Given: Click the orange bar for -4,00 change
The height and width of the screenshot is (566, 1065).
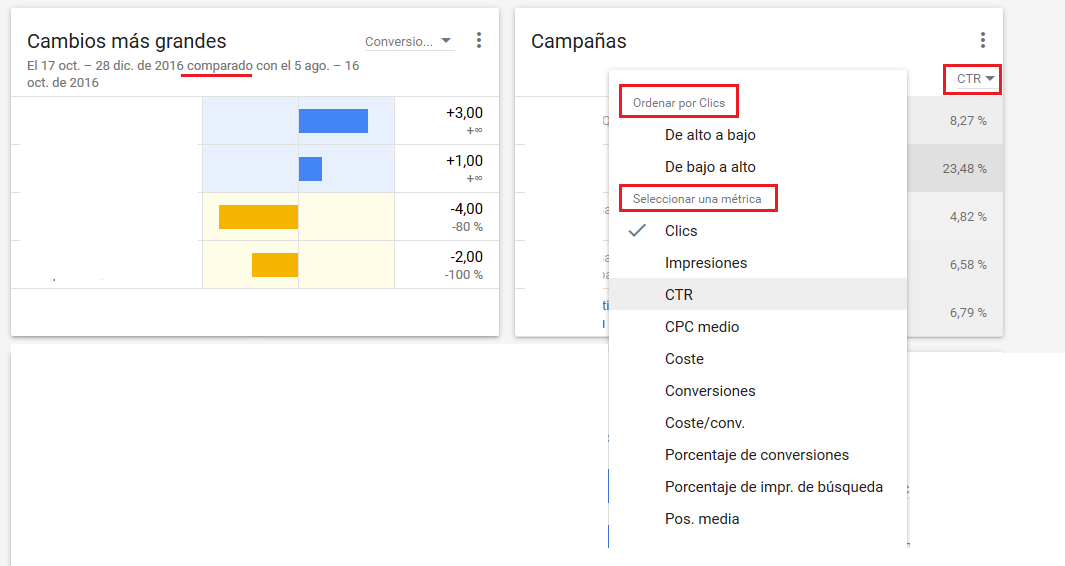Looking at the screenshot, I should click(x=258, y=217).
